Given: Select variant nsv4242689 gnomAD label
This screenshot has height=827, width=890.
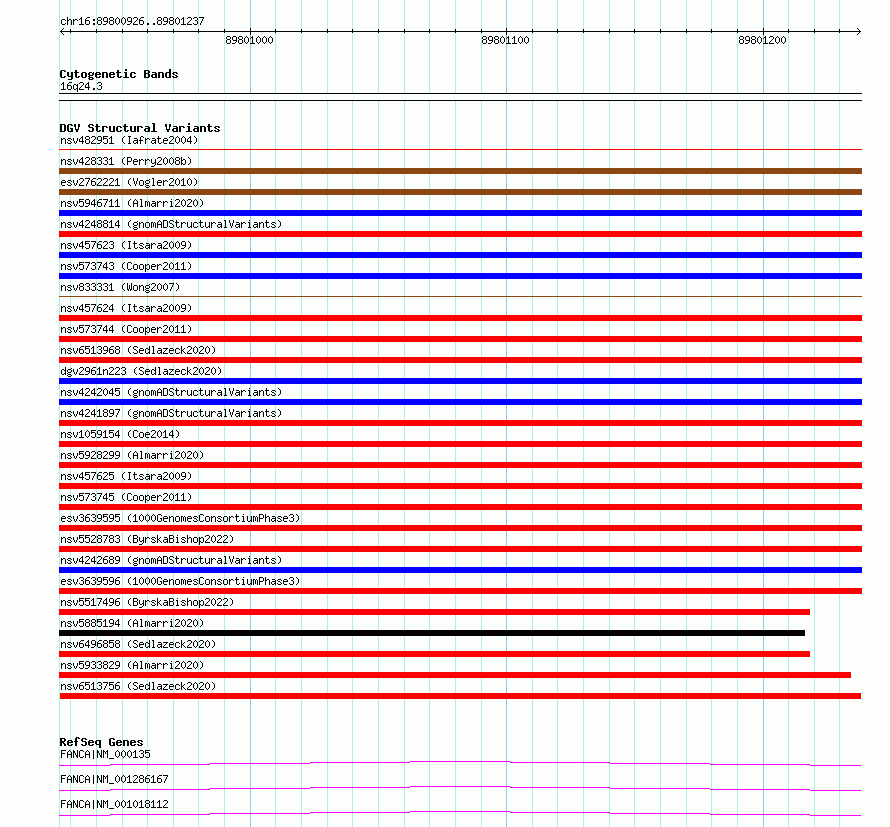Looking at the screenshot, I should click(171, 560).
